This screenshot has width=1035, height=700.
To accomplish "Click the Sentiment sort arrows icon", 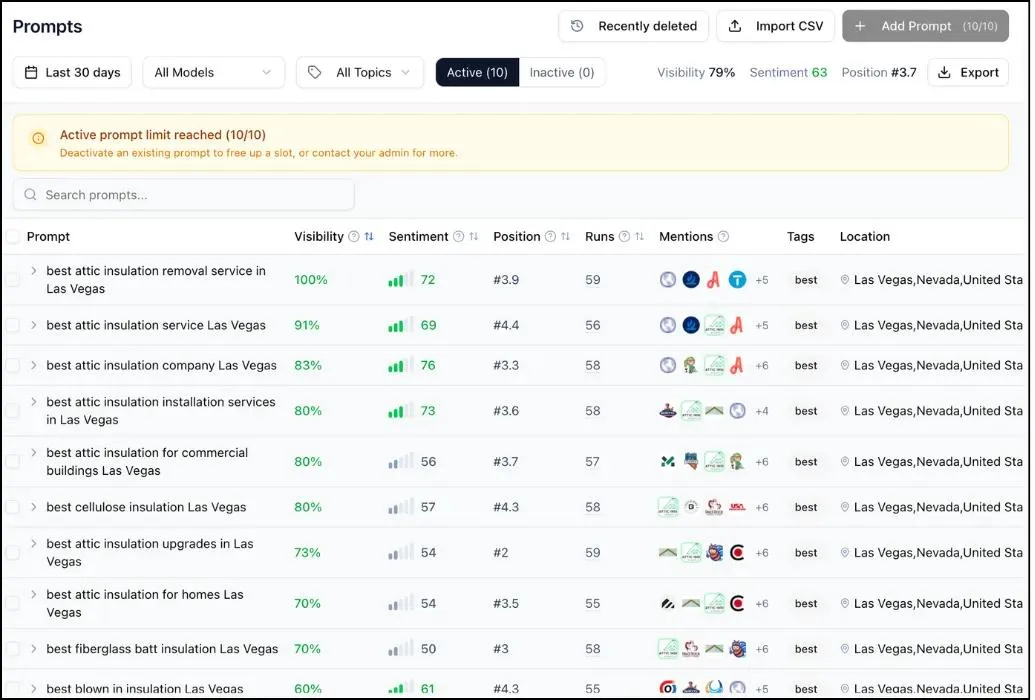I will pos(473,236).
